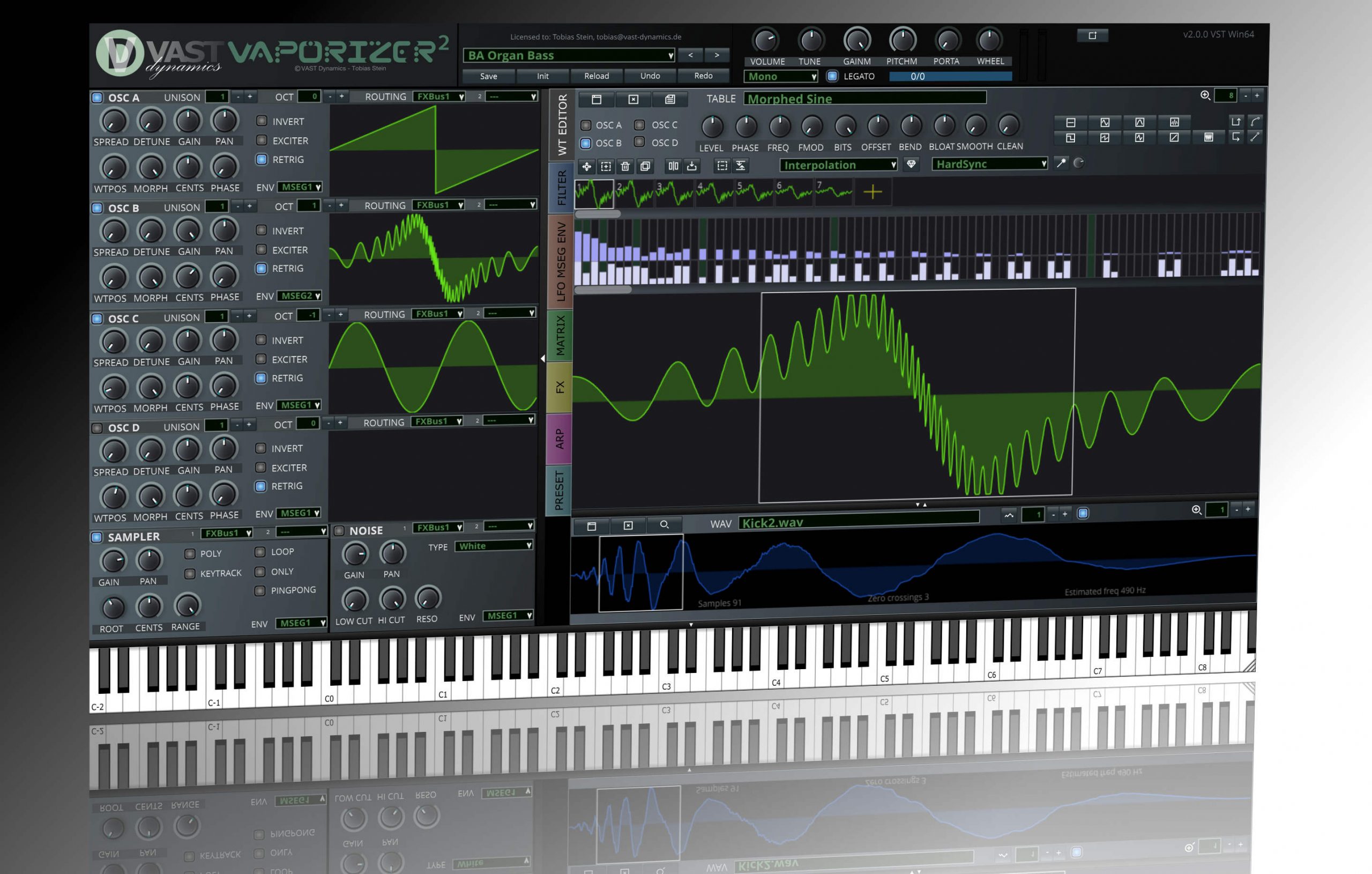This screenshot has height=874, width=1372.
Task: Click the dashed select-all frames icon
Action: click(722, 166)
